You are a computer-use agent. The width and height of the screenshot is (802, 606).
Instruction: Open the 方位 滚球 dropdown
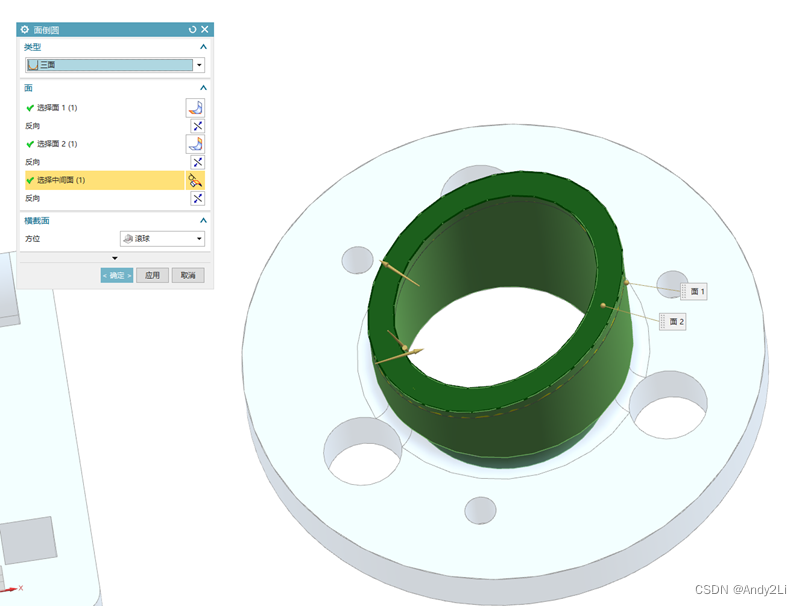(x=162, y=239)
